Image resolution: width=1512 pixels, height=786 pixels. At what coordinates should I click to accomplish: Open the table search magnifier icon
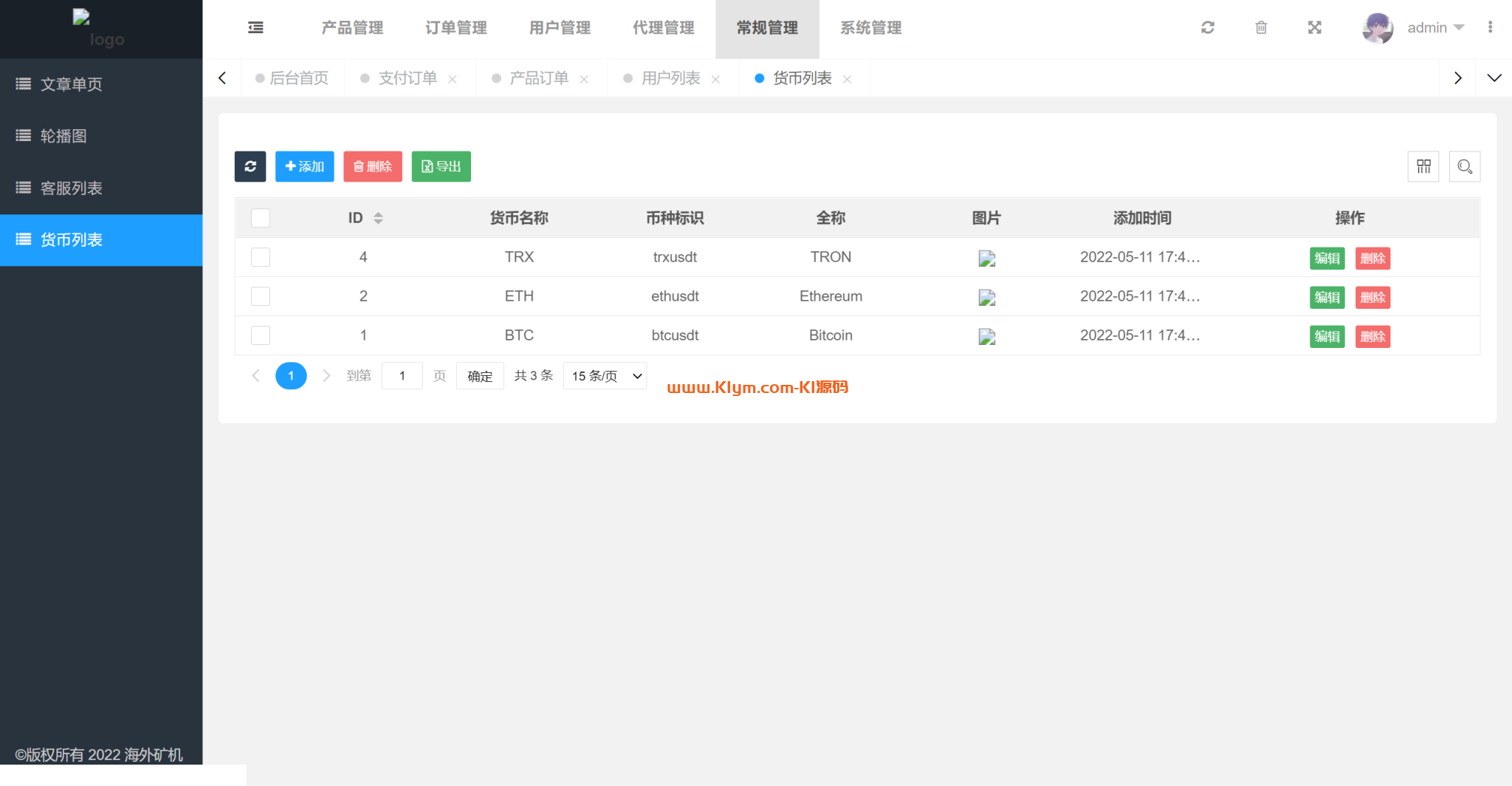pyautogui.click(x=1465, y=166)
